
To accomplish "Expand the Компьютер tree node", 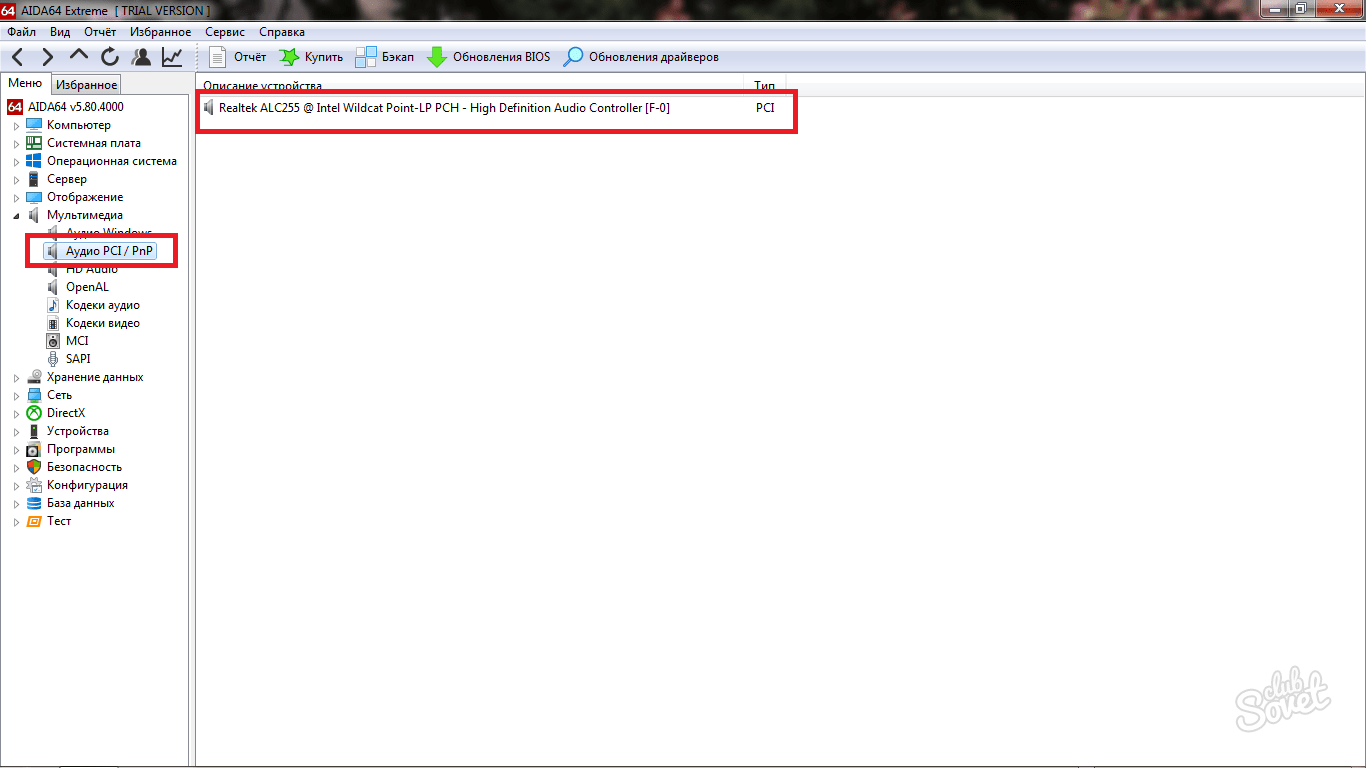I will (x=17, y=126).
